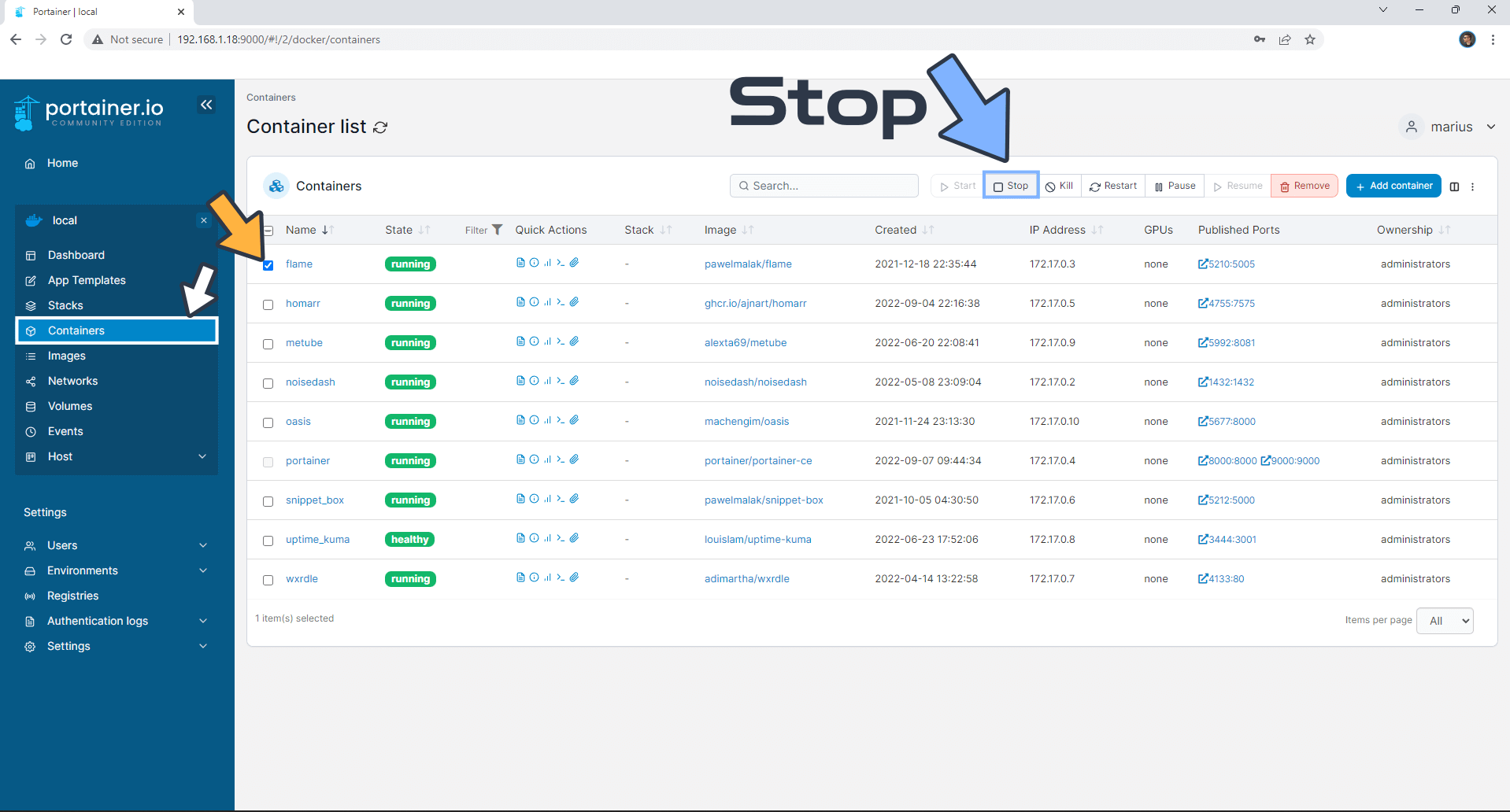Screen dimensions: 1510x812
Task: Open stats icon for metube container
Action: click(547, 341)
